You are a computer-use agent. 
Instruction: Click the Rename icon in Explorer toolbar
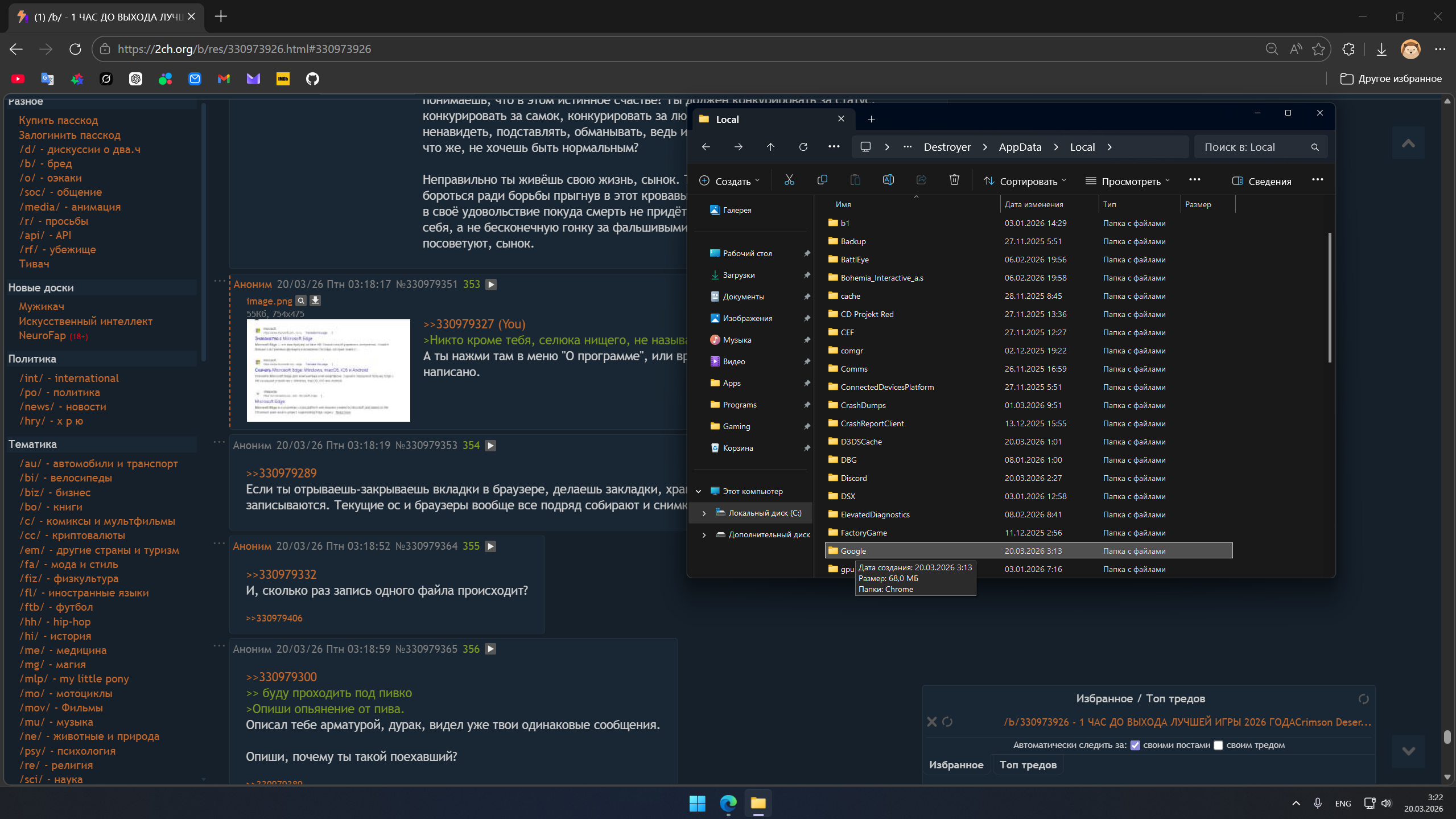(x=888, y=180)
